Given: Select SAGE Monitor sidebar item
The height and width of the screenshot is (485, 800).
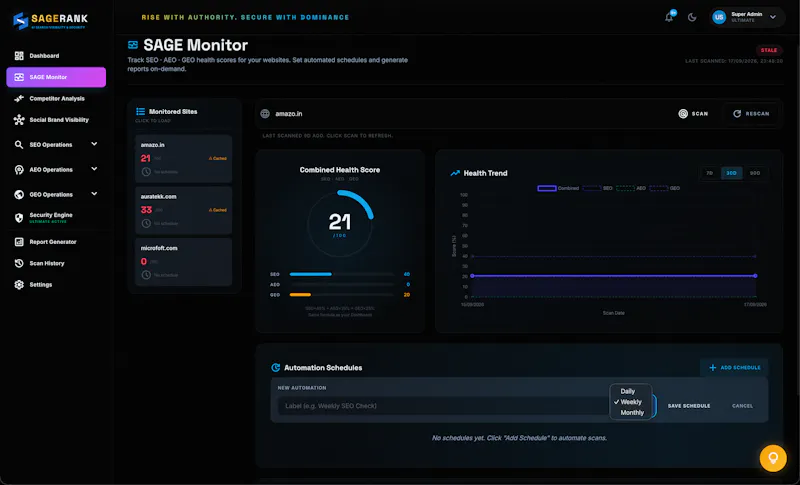Looking at the screenshot, I should (56, 77).
